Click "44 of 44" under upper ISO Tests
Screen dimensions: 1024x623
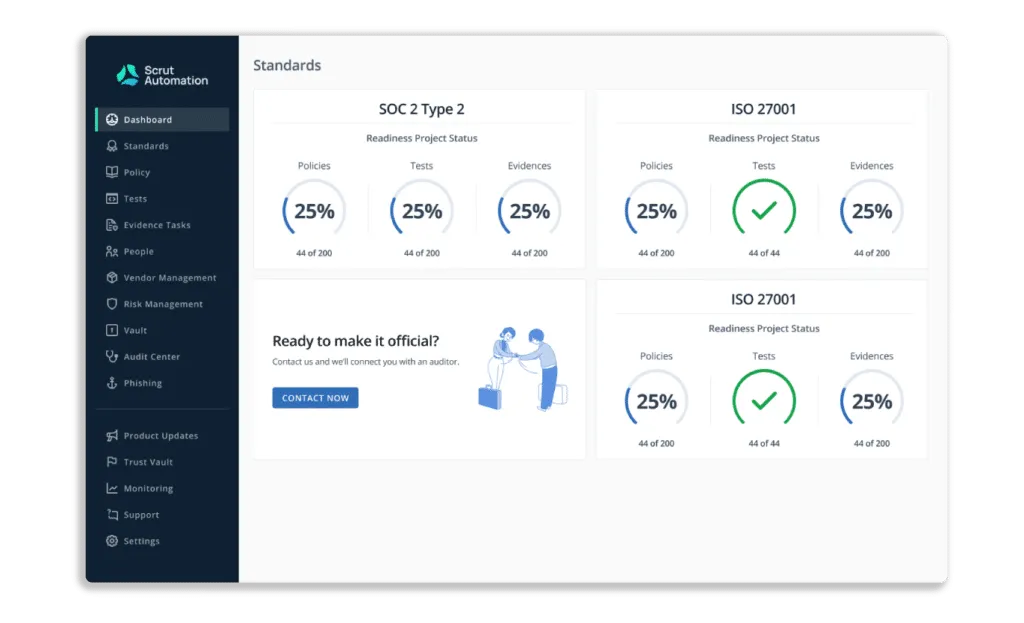pyautogui.click(x=763, y=253)
